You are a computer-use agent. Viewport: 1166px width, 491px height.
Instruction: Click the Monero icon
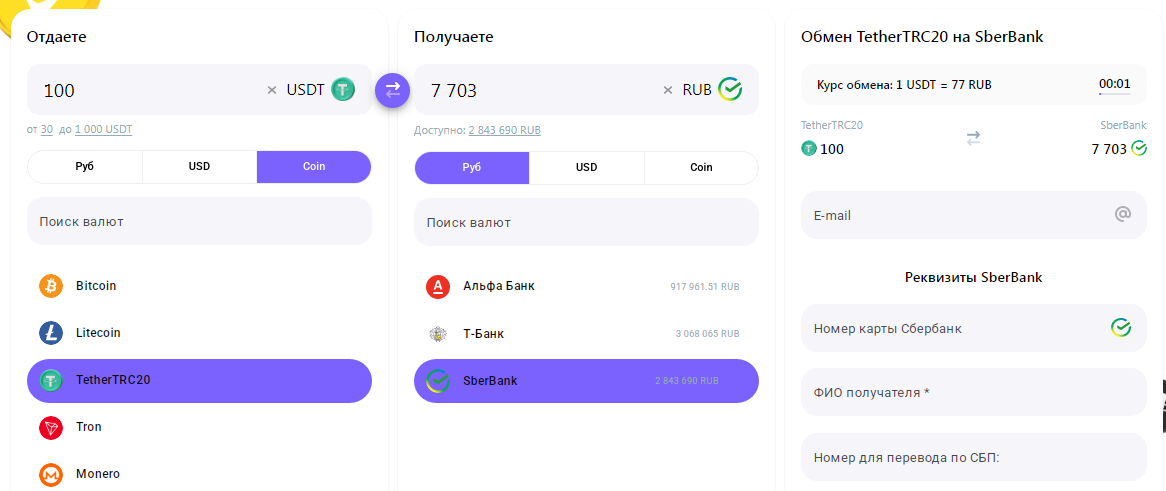51,474
